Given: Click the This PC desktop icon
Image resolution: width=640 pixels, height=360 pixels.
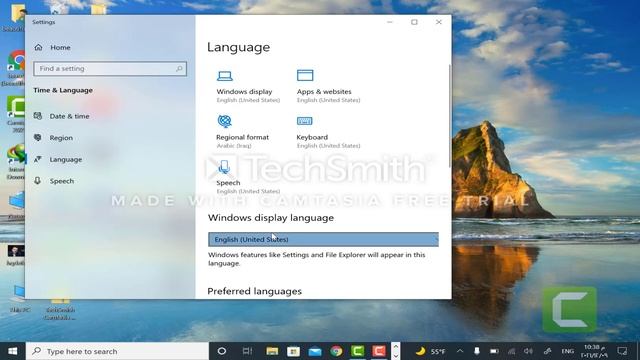Looking at the screenshot, I should pyautogui.click(x=18, y=299).
